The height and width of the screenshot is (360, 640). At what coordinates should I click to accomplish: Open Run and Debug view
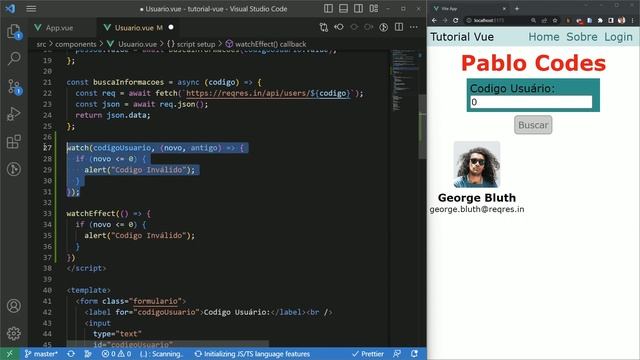coord(14,114)
